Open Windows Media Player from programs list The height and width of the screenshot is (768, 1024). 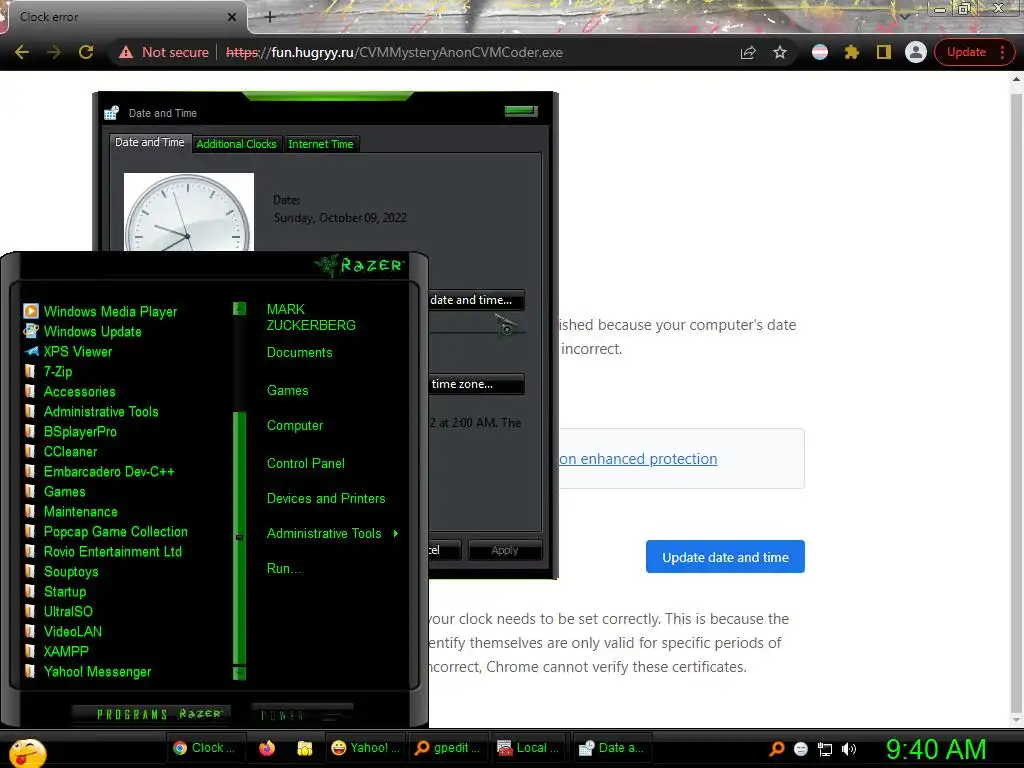click(100, 312)
